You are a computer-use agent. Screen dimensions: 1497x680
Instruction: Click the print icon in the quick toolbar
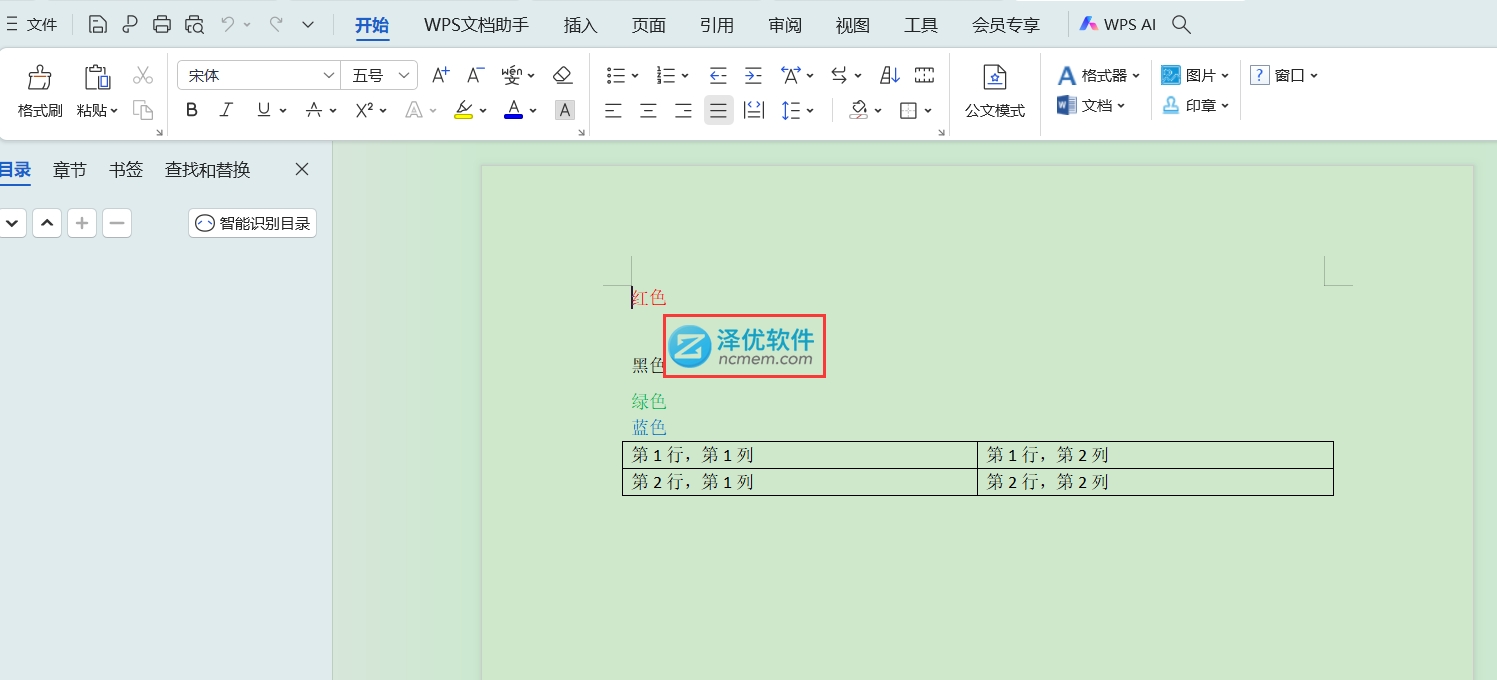[162, 25]
